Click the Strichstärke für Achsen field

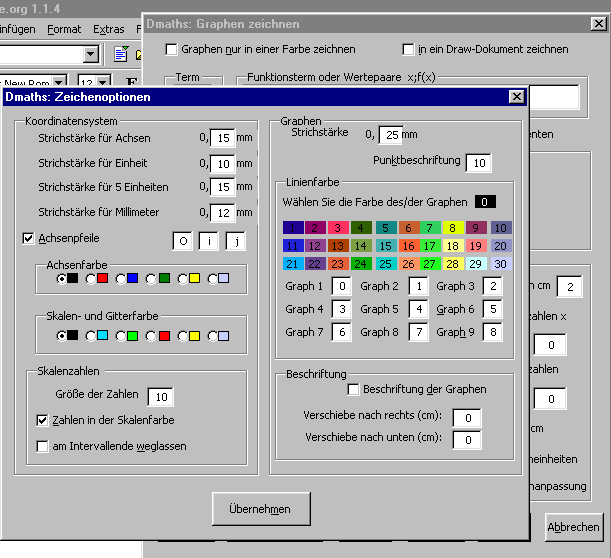click(x=223, y=138)
